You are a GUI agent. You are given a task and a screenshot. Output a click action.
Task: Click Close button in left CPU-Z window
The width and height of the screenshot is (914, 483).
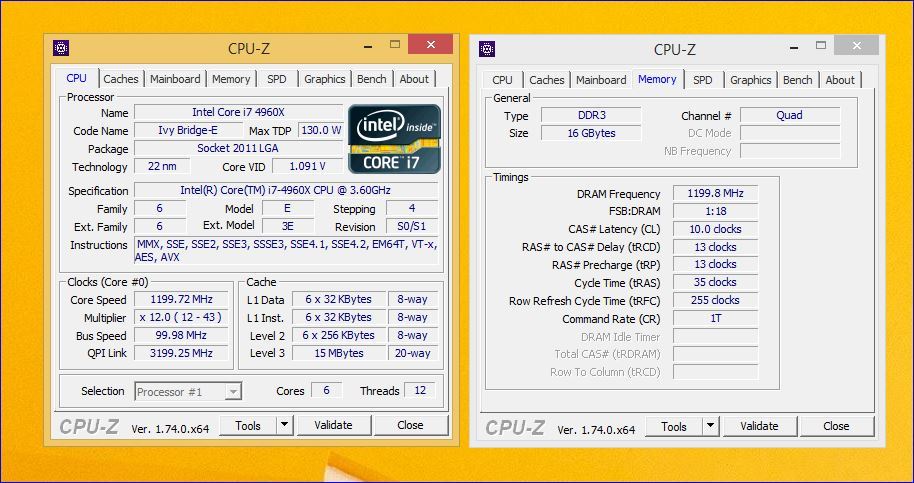coord(410,426)
